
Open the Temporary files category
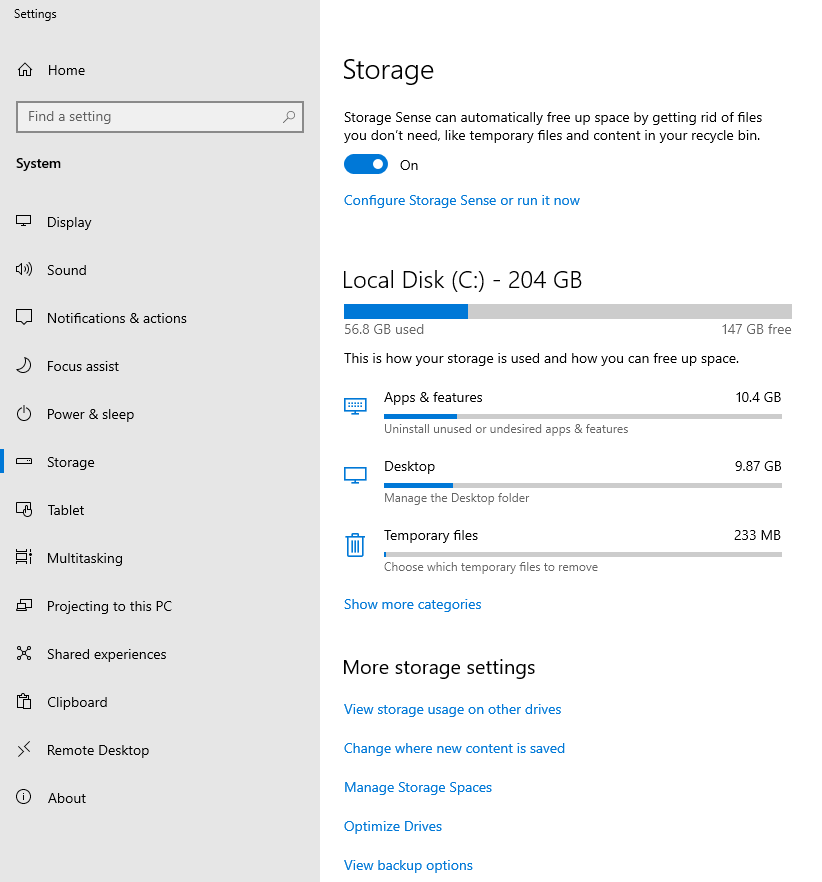coord(563,551)
